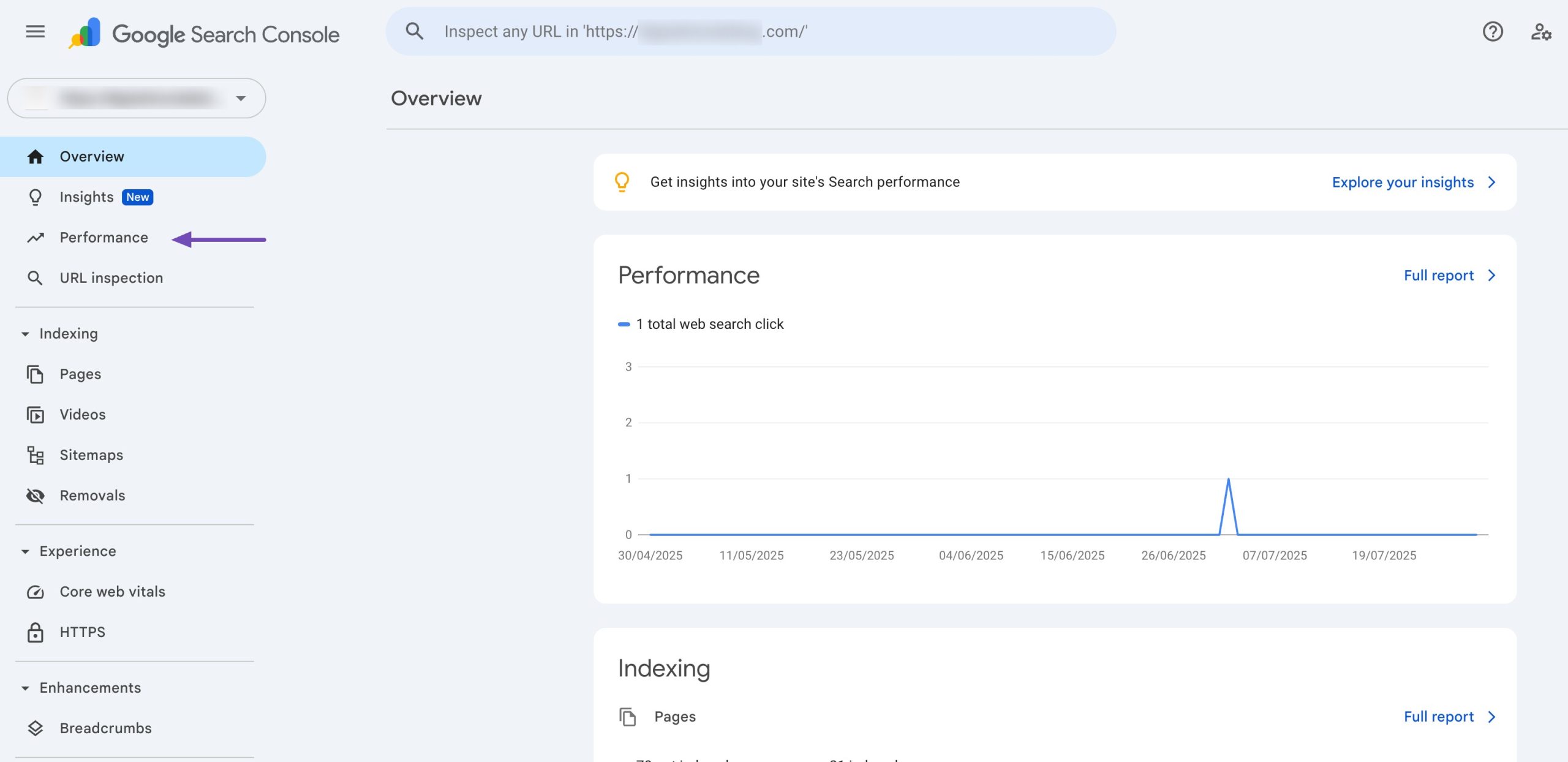
Task: Select Breadcrumbs under Enhancements
Action: point(105,728)
